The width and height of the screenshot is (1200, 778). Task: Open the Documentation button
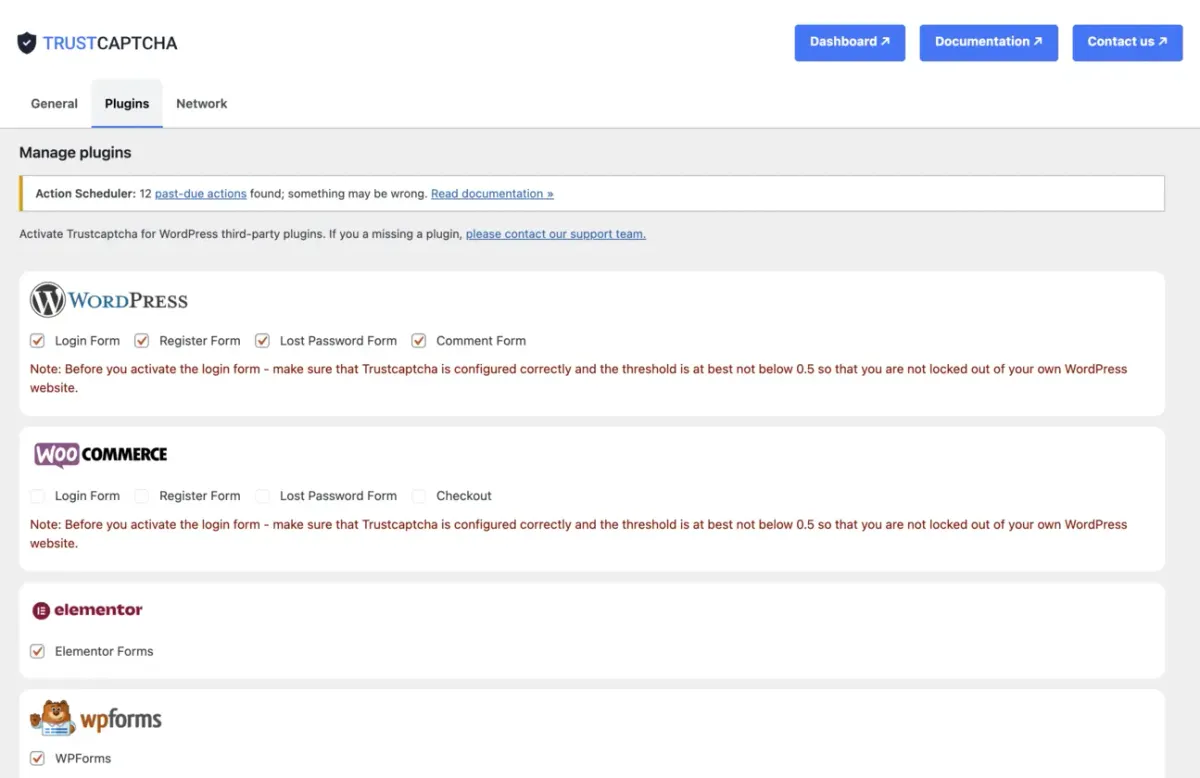(x=989, y=42)
